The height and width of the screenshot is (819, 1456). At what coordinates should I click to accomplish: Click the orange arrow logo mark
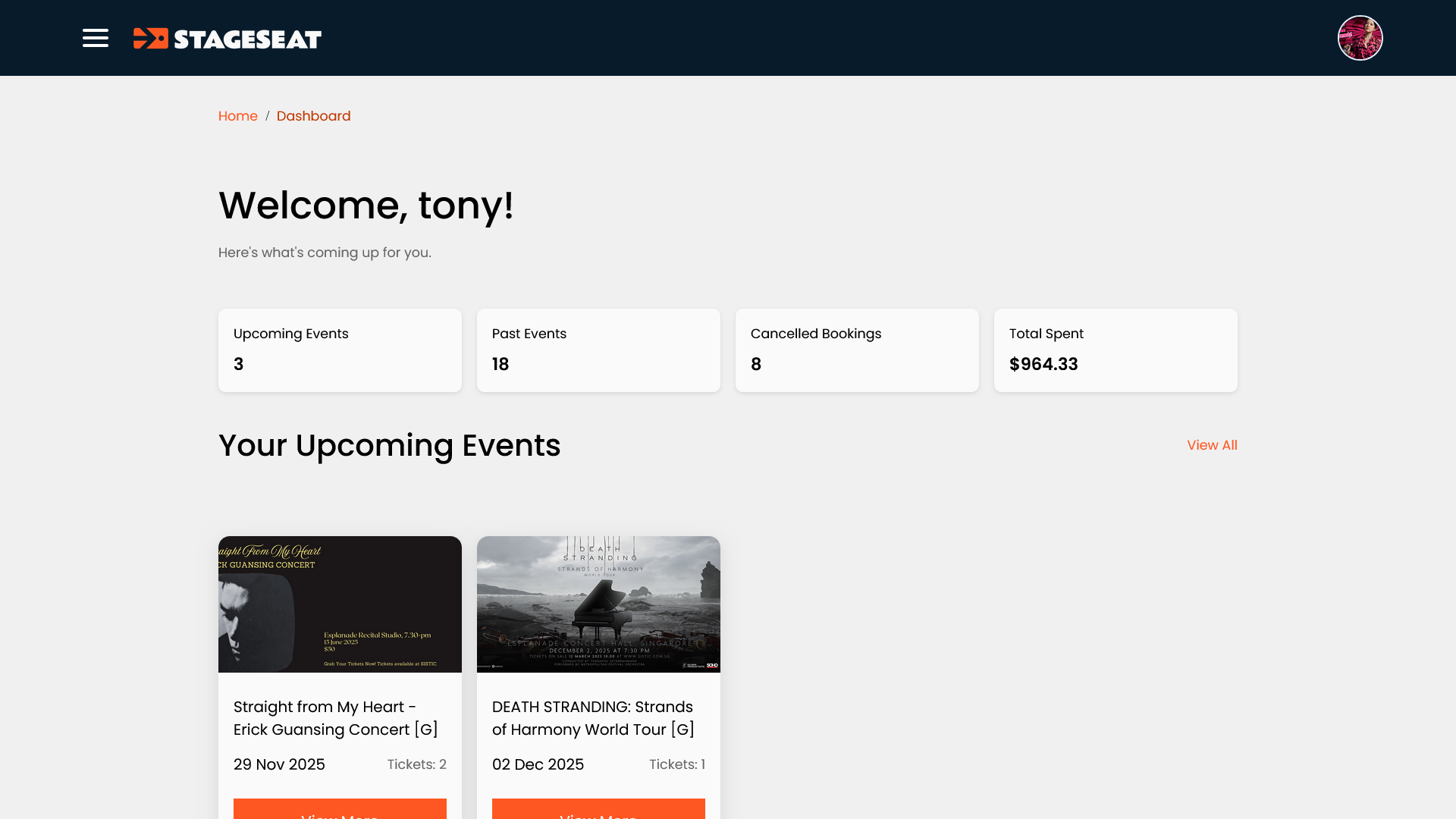coord(151,38)
